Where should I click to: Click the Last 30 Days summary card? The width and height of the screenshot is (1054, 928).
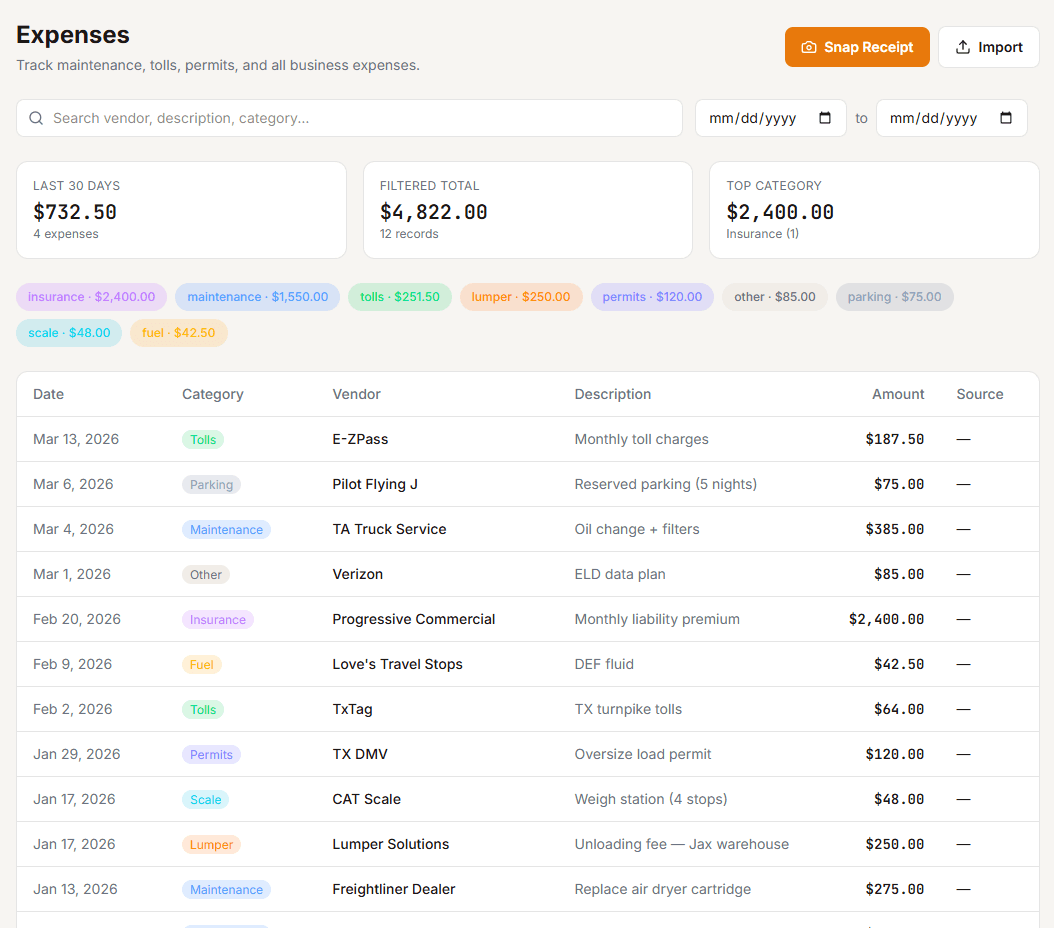click(181, 210)
